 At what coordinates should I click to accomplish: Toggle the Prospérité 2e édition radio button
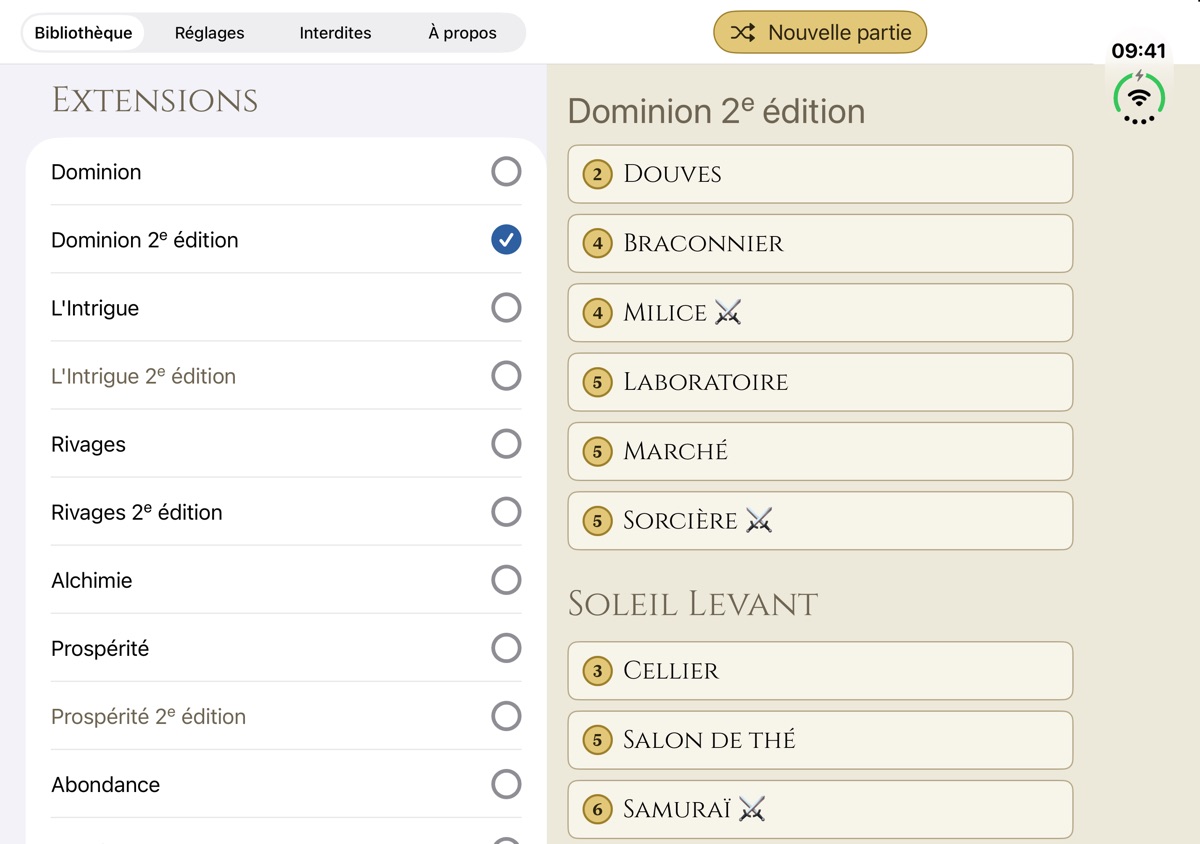click(x=506, y=716)
